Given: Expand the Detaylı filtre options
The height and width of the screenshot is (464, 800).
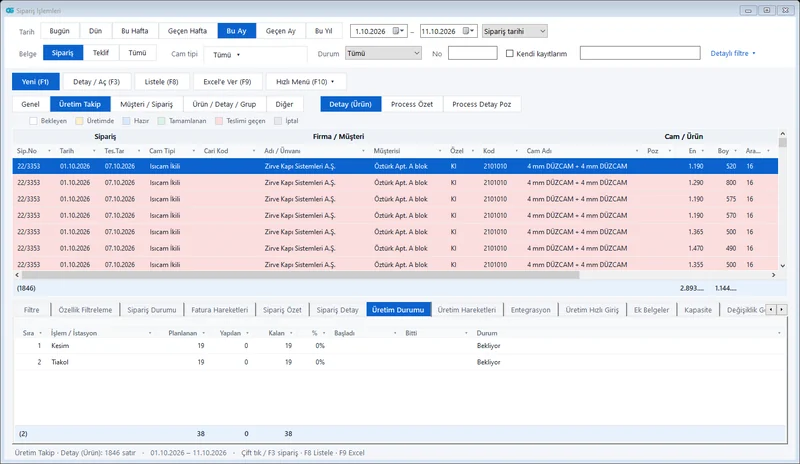Looking at the screenshot, I should pyautogui.click(x=733, y=53).
